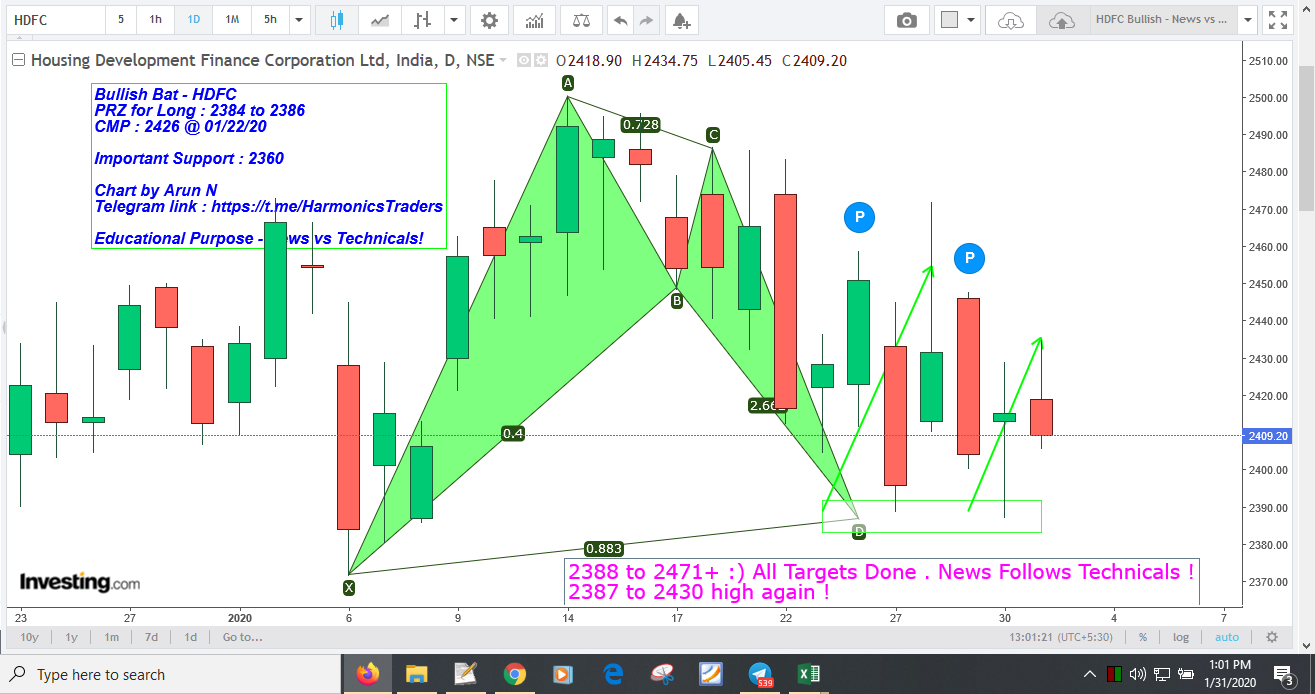Viewport: 1315px width, 694px height.
Task: Toggle logarithmic scale with log button
Action: coord(1180,637)
